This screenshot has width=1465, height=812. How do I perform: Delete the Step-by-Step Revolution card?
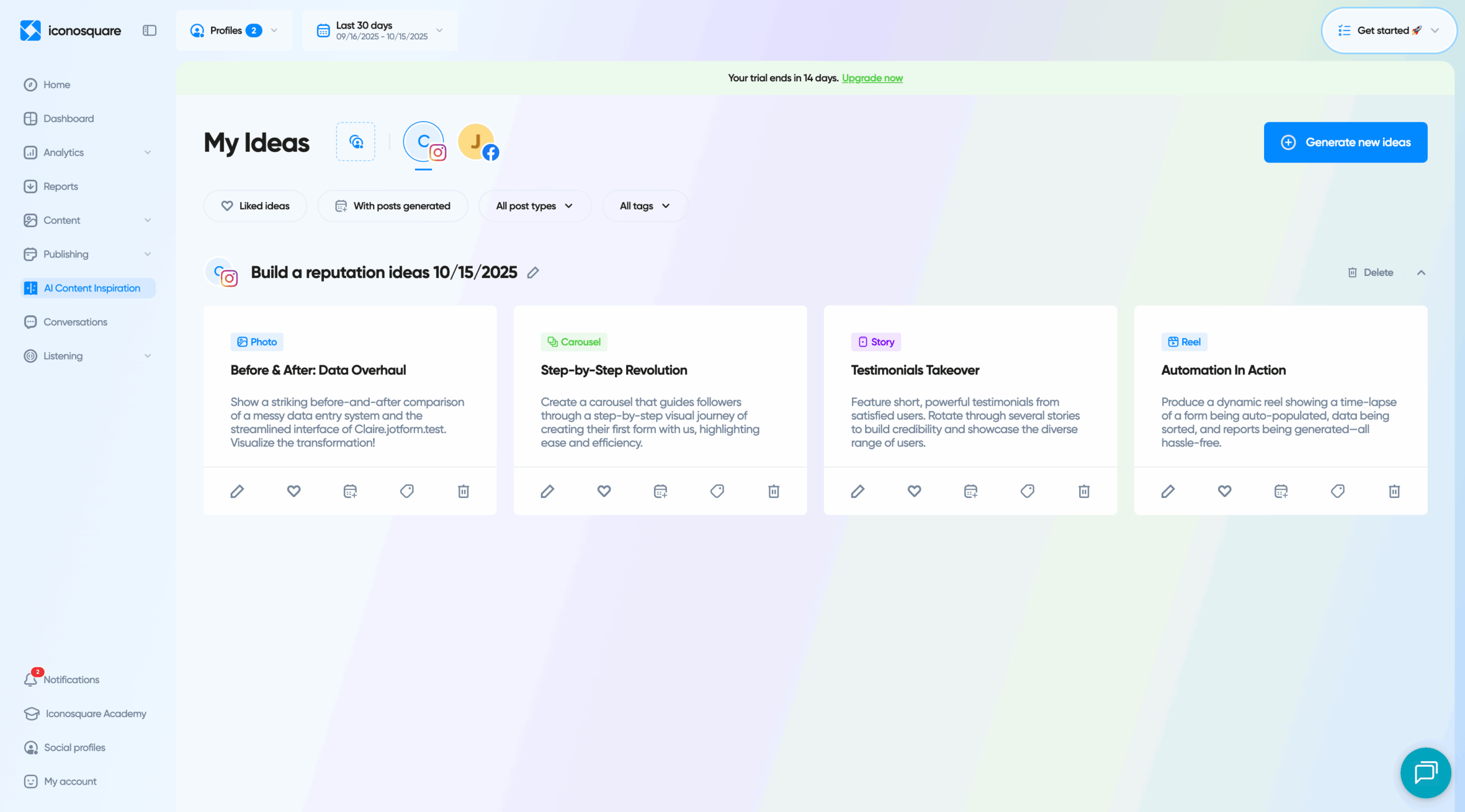[x=774, y=491]
